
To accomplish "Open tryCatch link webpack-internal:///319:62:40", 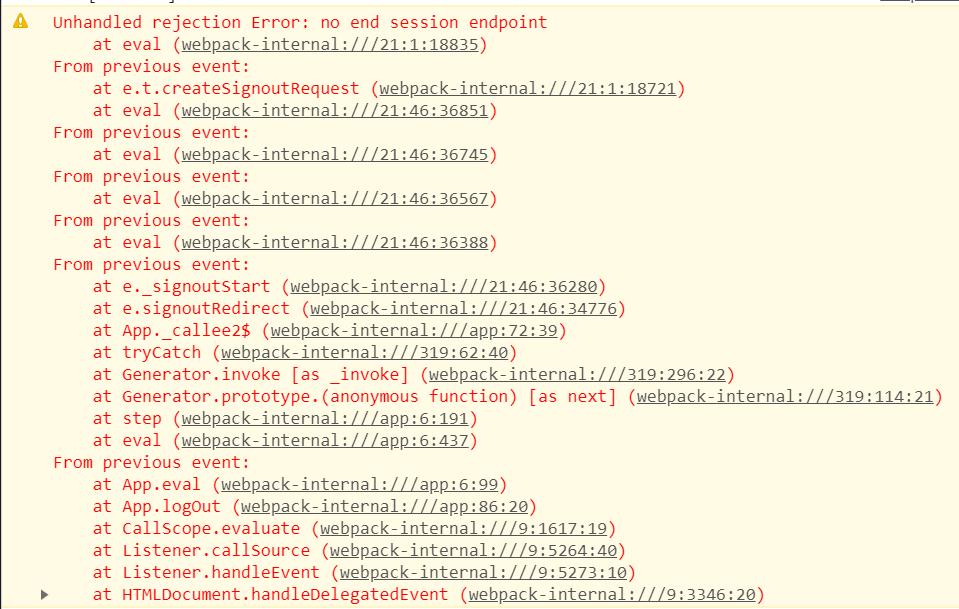I will point(365,353).
